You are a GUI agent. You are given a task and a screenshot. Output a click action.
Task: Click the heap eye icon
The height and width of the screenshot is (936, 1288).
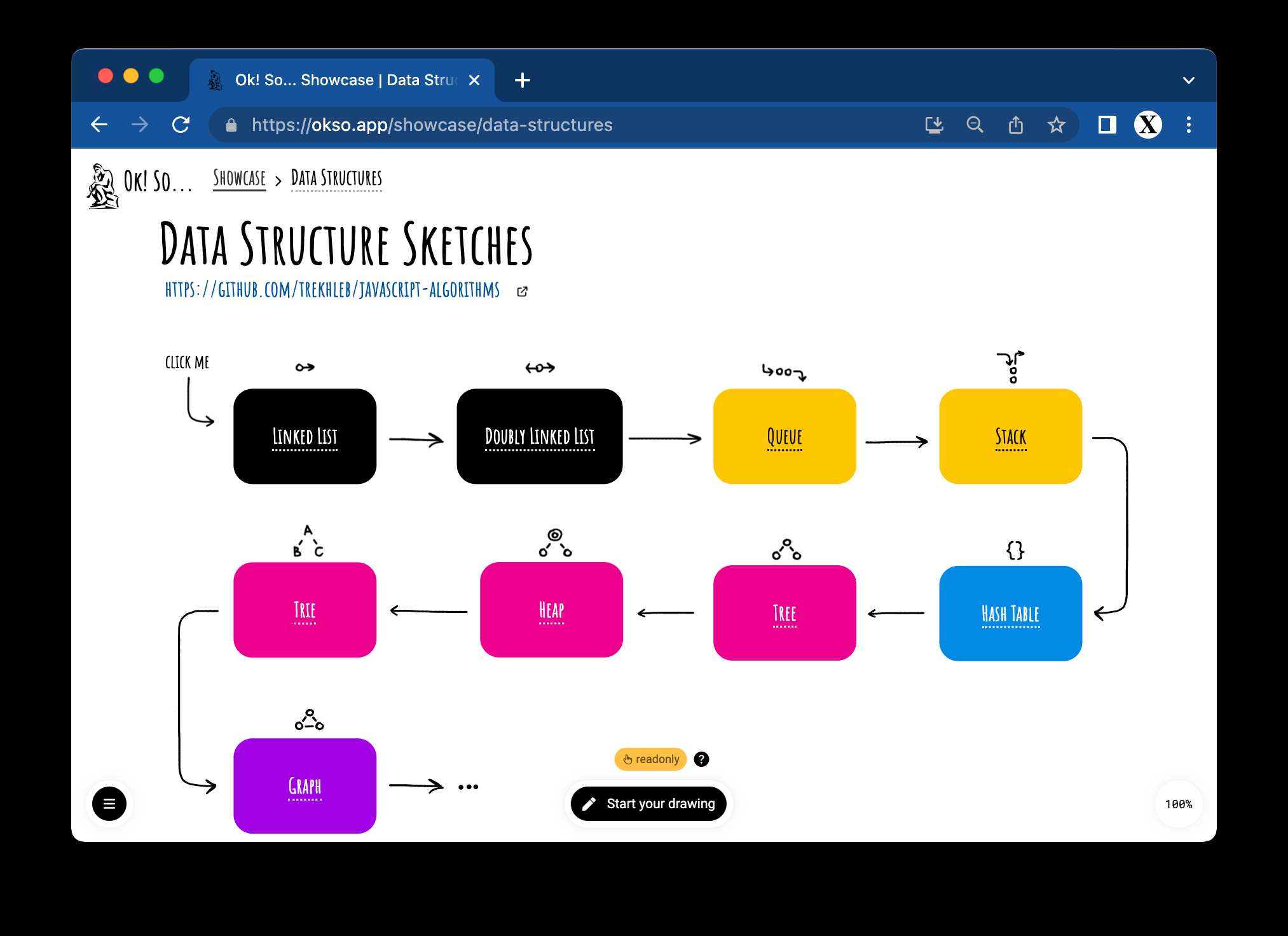[x=556, y=533]
